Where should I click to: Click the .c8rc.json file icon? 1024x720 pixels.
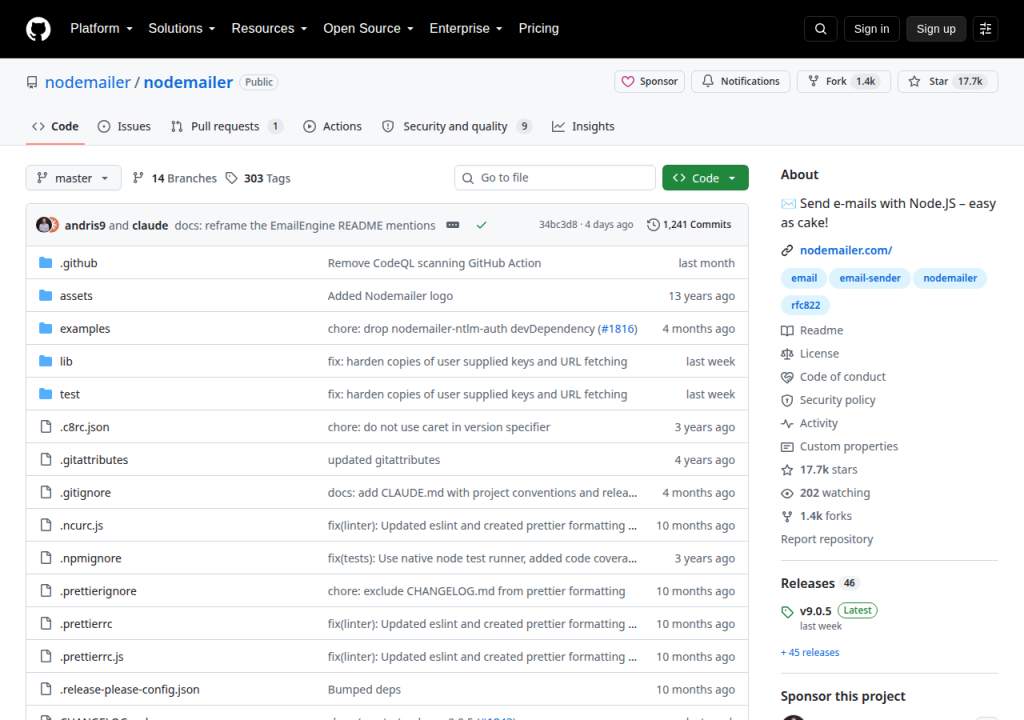tap(46, 427)
